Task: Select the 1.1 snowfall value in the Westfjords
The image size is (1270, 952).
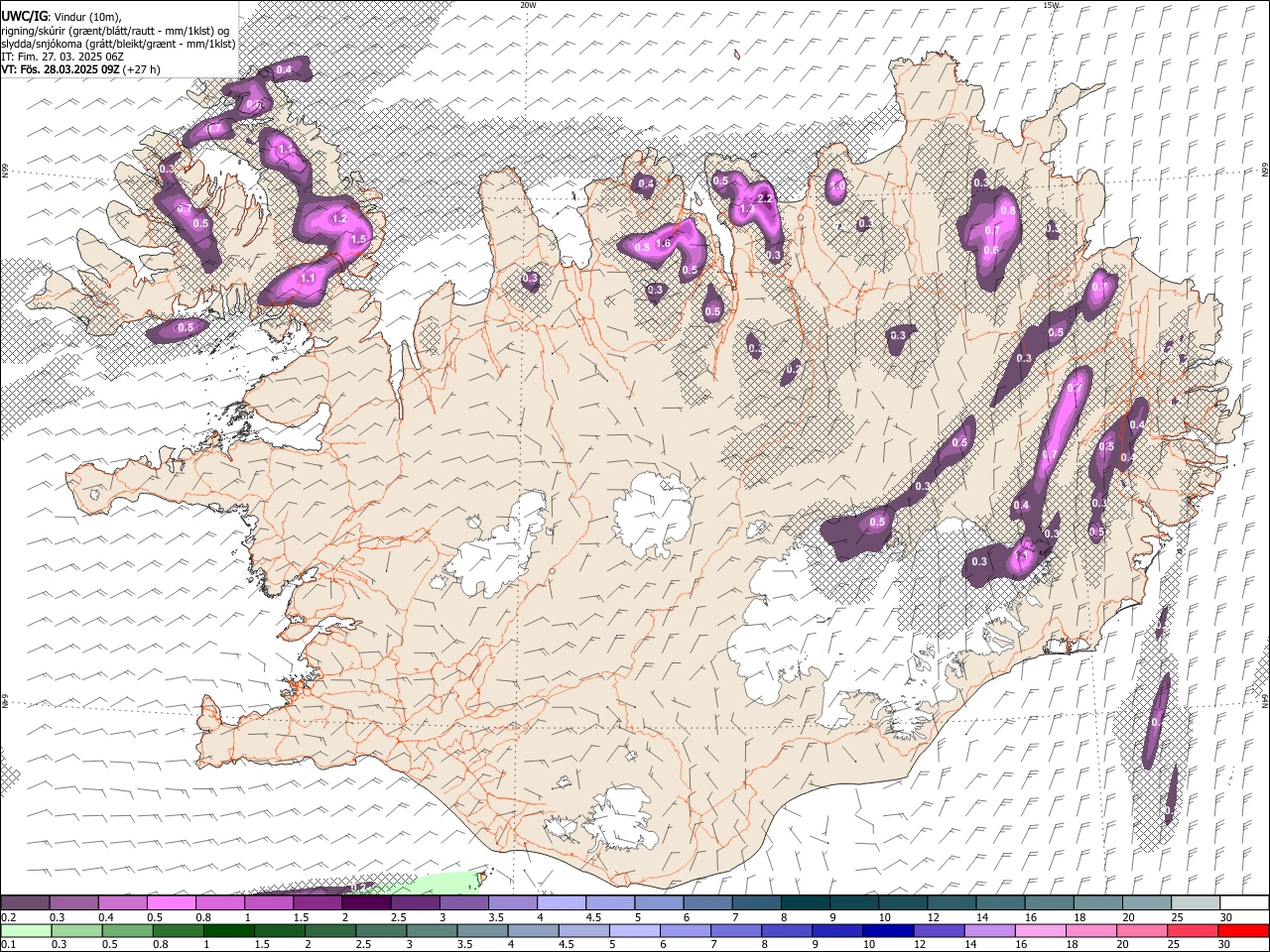Action: click(308, 279)
